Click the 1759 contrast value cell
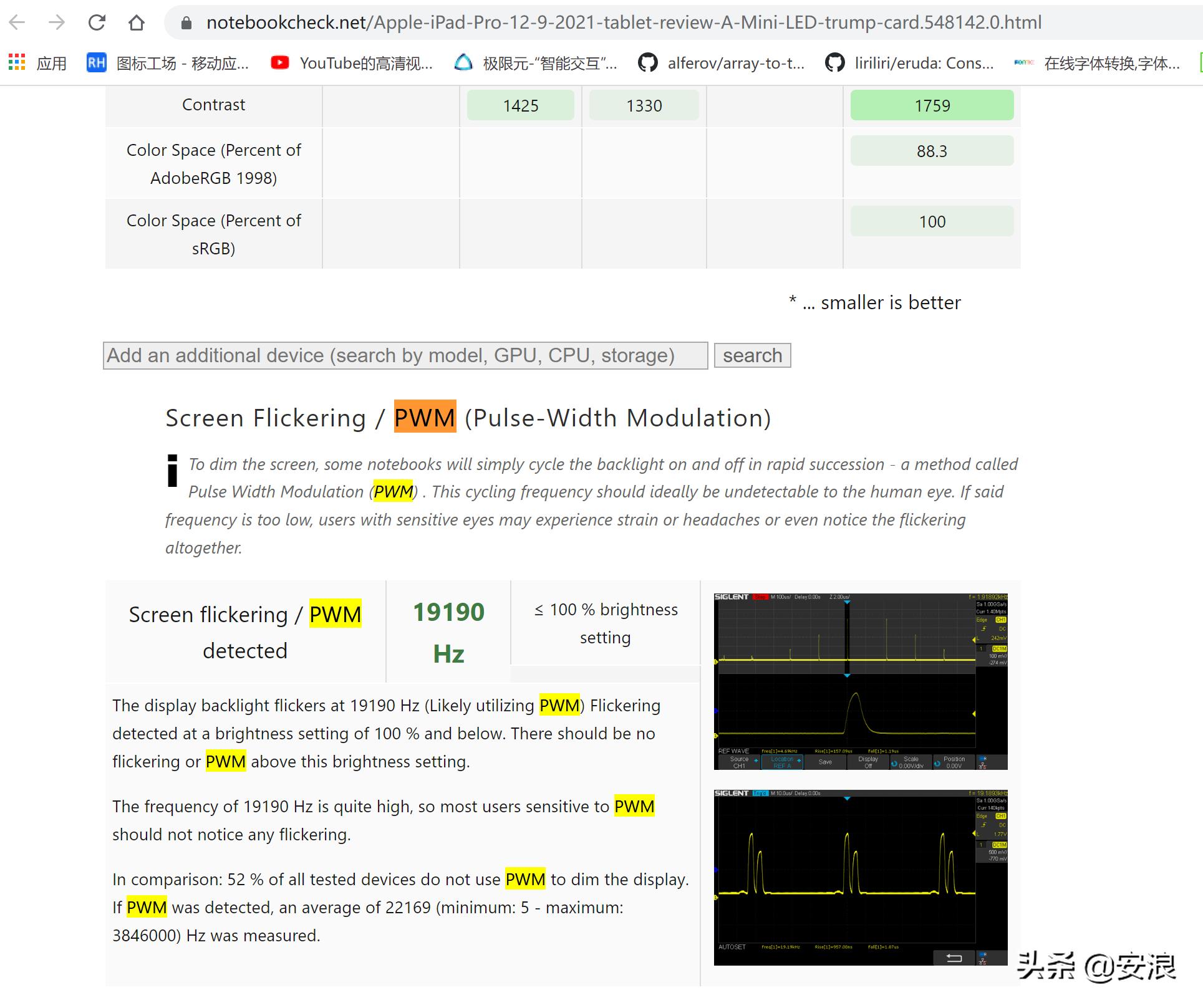Viewport: 1203px width, 1008px height. [x=932, y=105]
